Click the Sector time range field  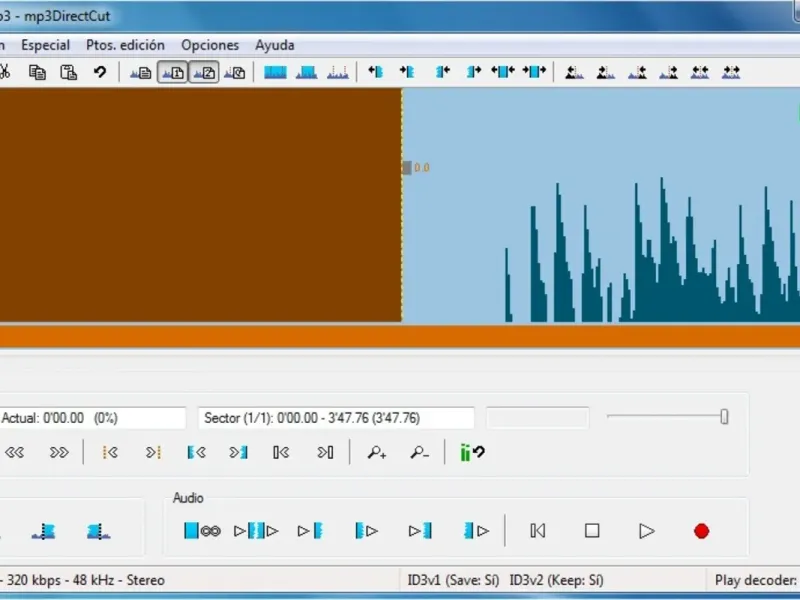point(336,418)
